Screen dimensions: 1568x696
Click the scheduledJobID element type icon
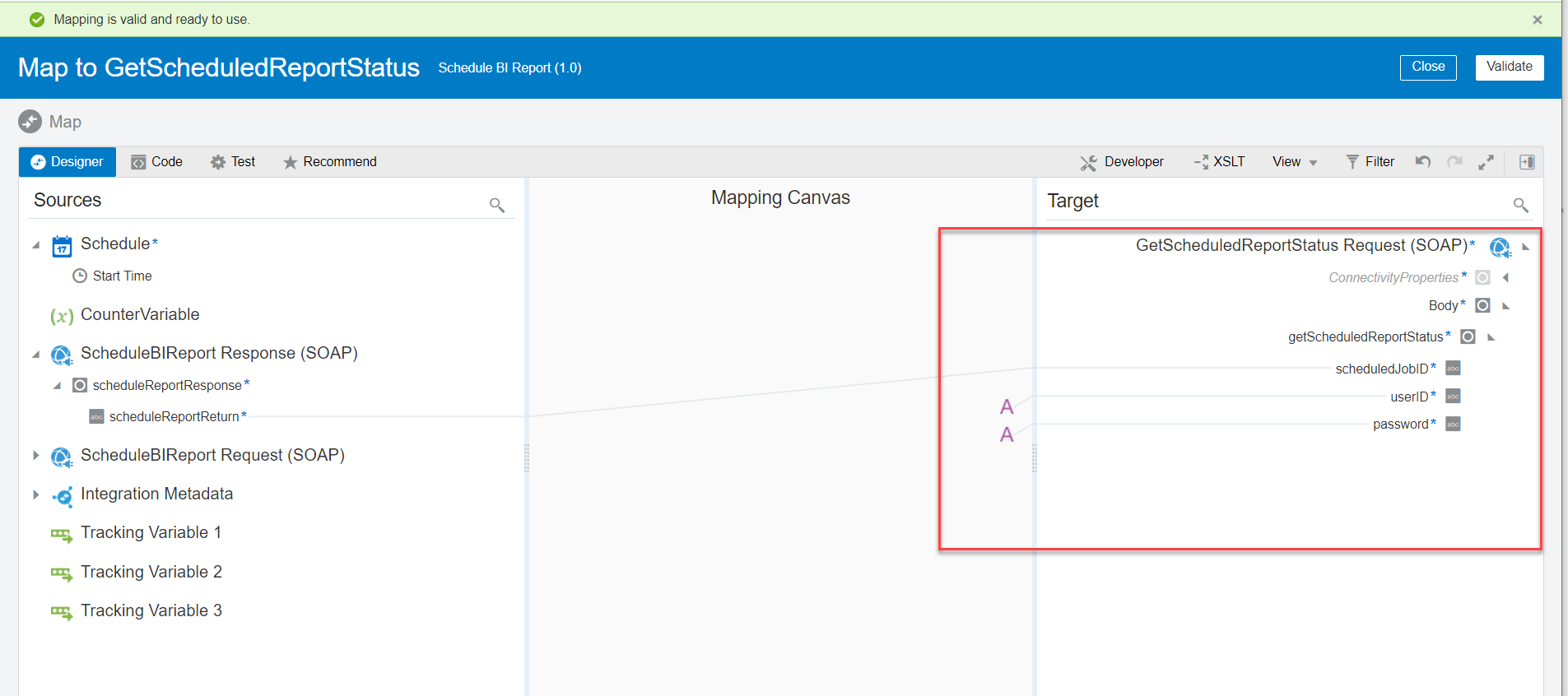(x=1453, y=369)
